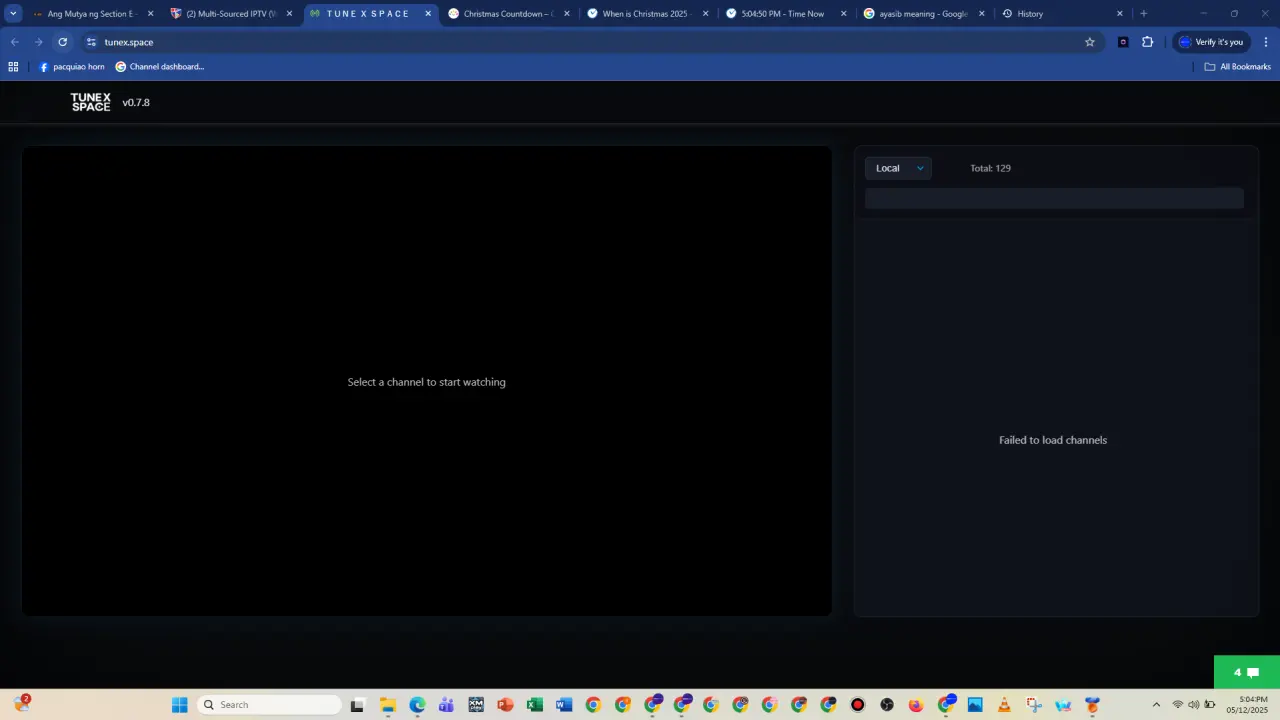Viewport: 1280px width, 720px height.
Task: Open File Explorer from taskbar
Action: tap(388, 705)
